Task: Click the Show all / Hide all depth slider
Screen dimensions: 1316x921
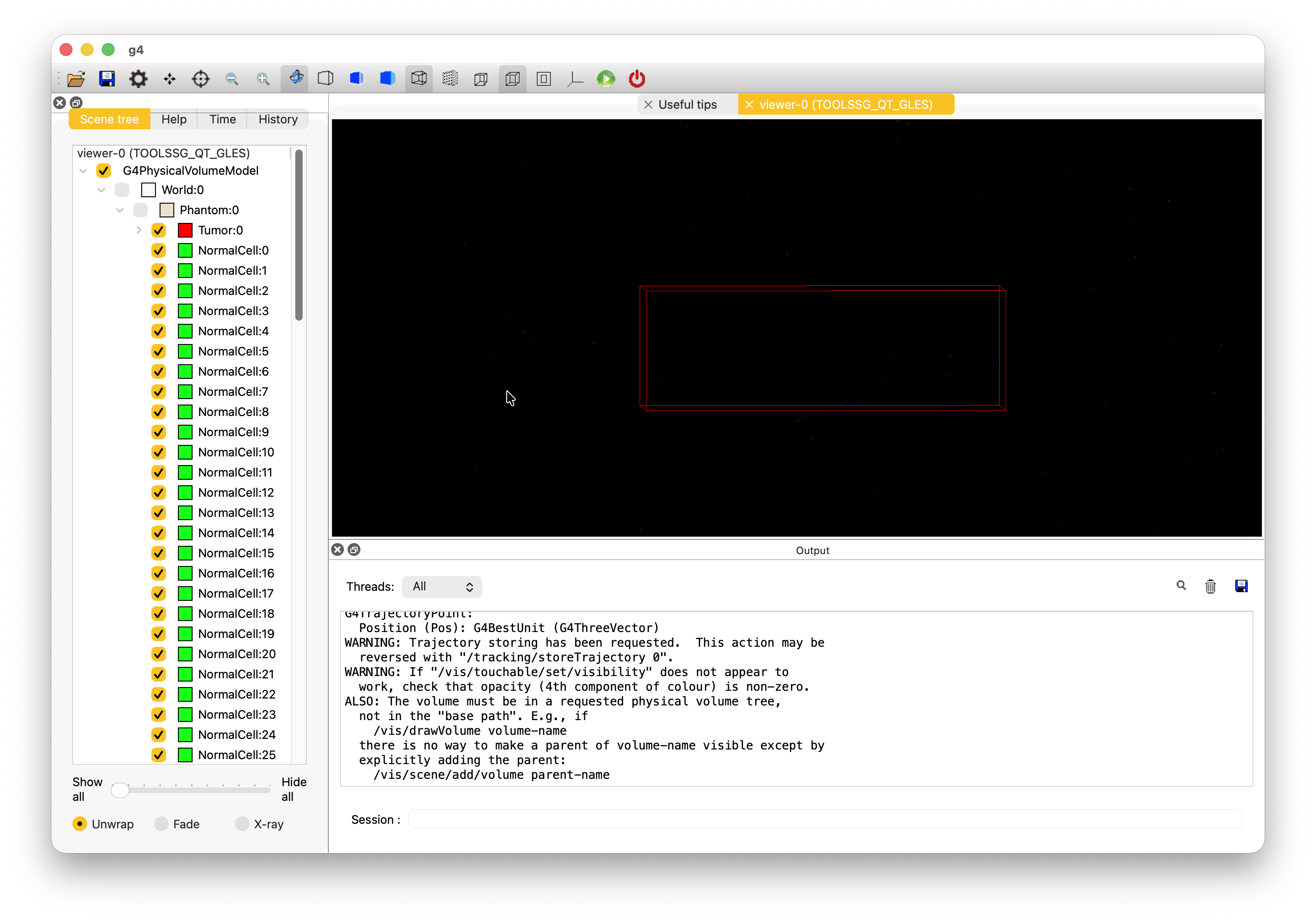Action: coord(191,790)
